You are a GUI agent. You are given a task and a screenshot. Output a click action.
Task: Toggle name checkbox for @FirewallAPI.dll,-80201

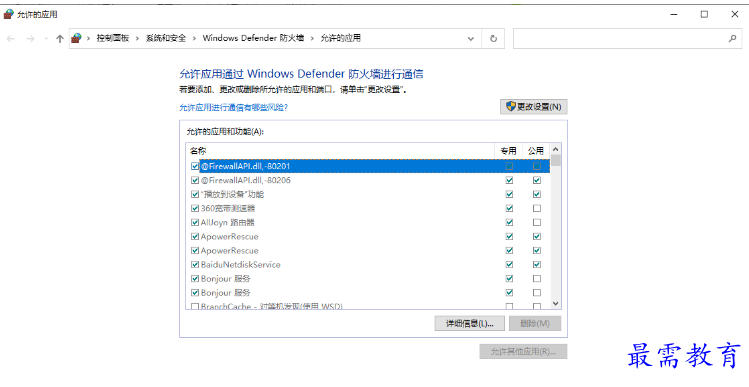[x=195, y=166]
